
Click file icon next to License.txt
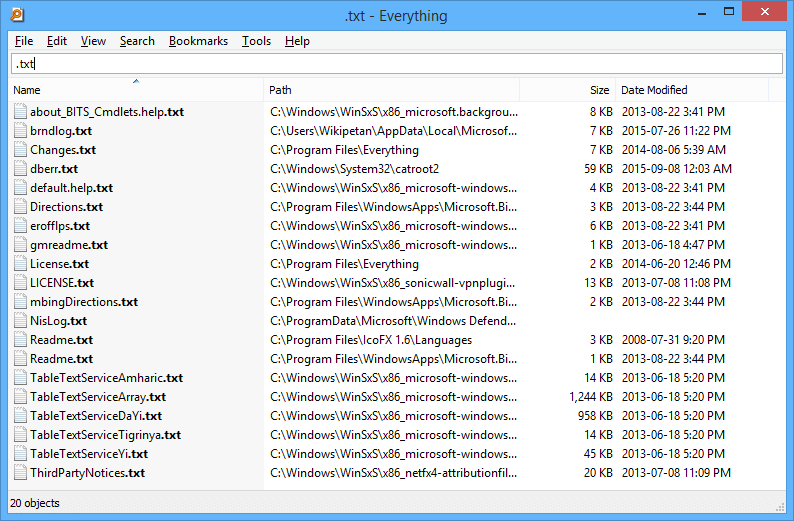point(20,263)
